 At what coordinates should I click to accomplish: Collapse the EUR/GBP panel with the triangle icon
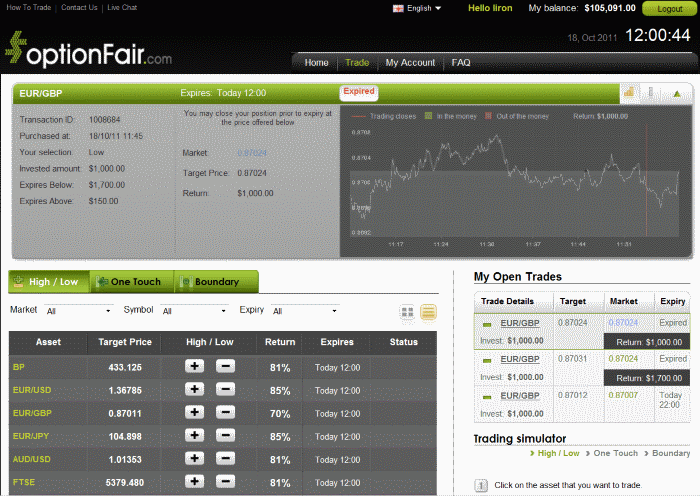(x=677, y=94)
